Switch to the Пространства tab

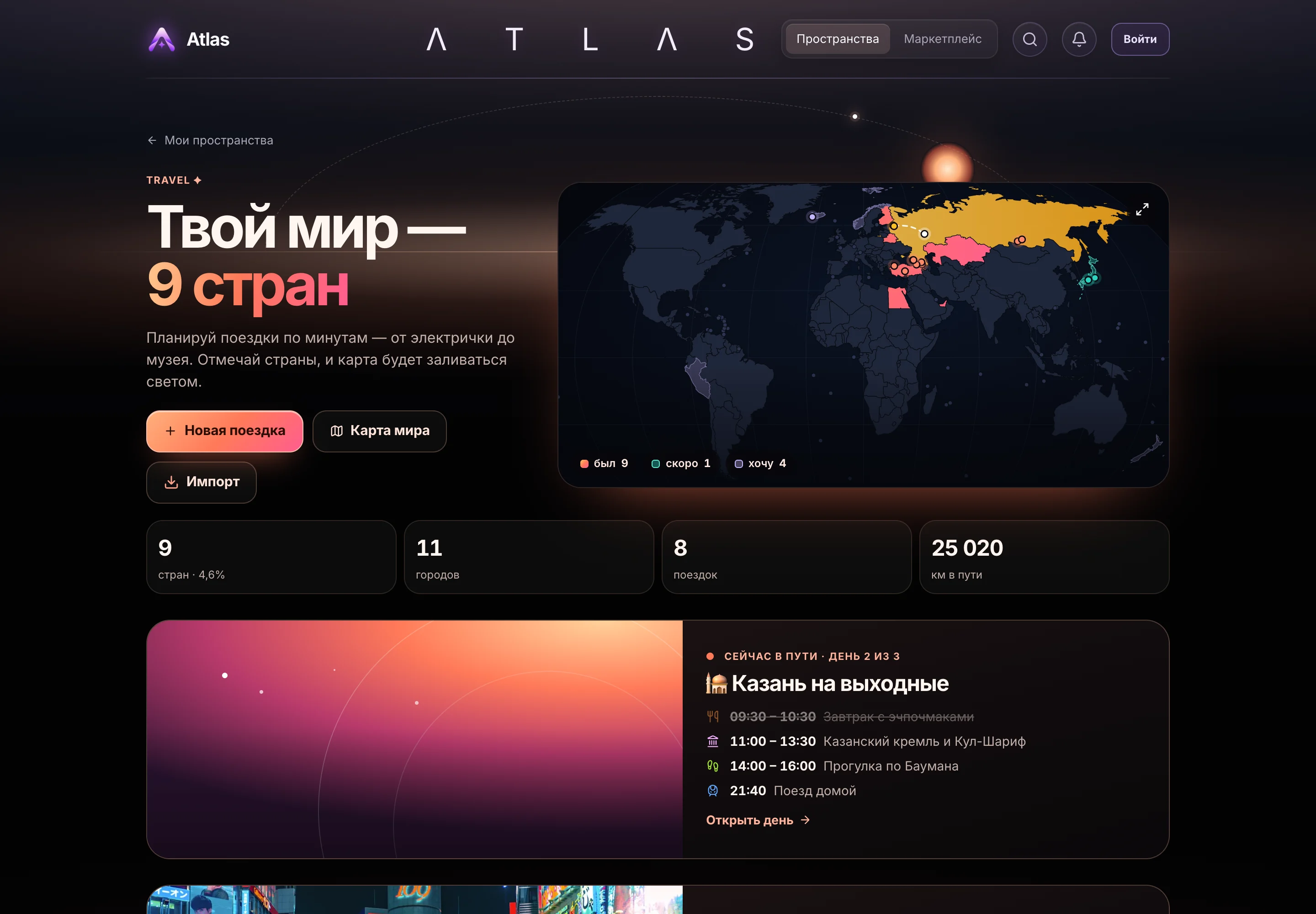(837, 39)
